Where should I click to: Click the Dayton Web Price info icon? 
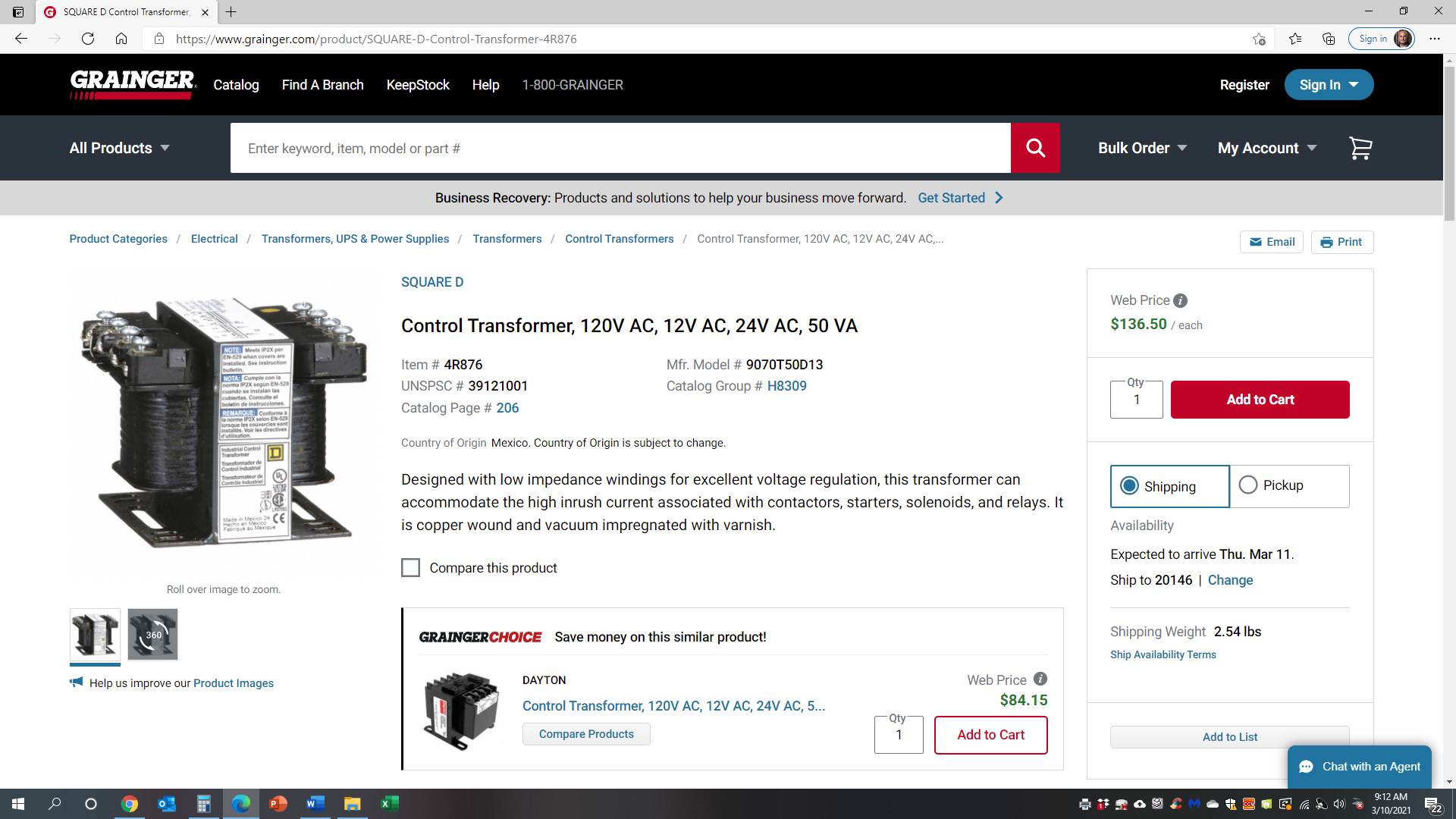point(1040,679)
